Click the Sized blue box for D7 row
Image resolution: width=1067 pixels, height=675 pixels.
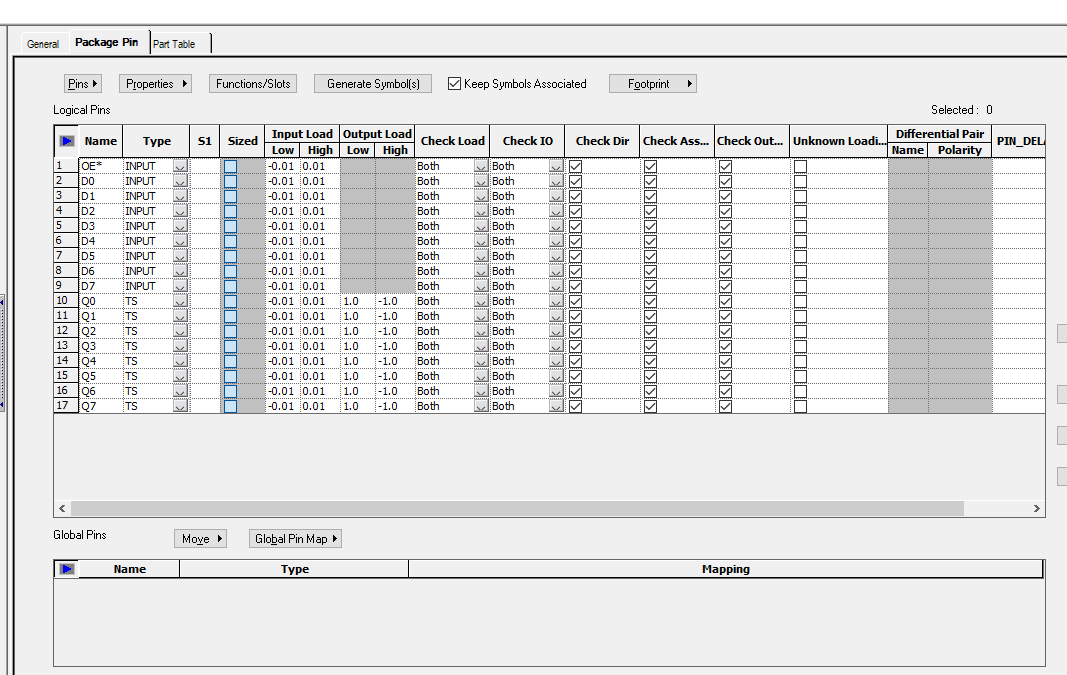(x=231, y=286)
